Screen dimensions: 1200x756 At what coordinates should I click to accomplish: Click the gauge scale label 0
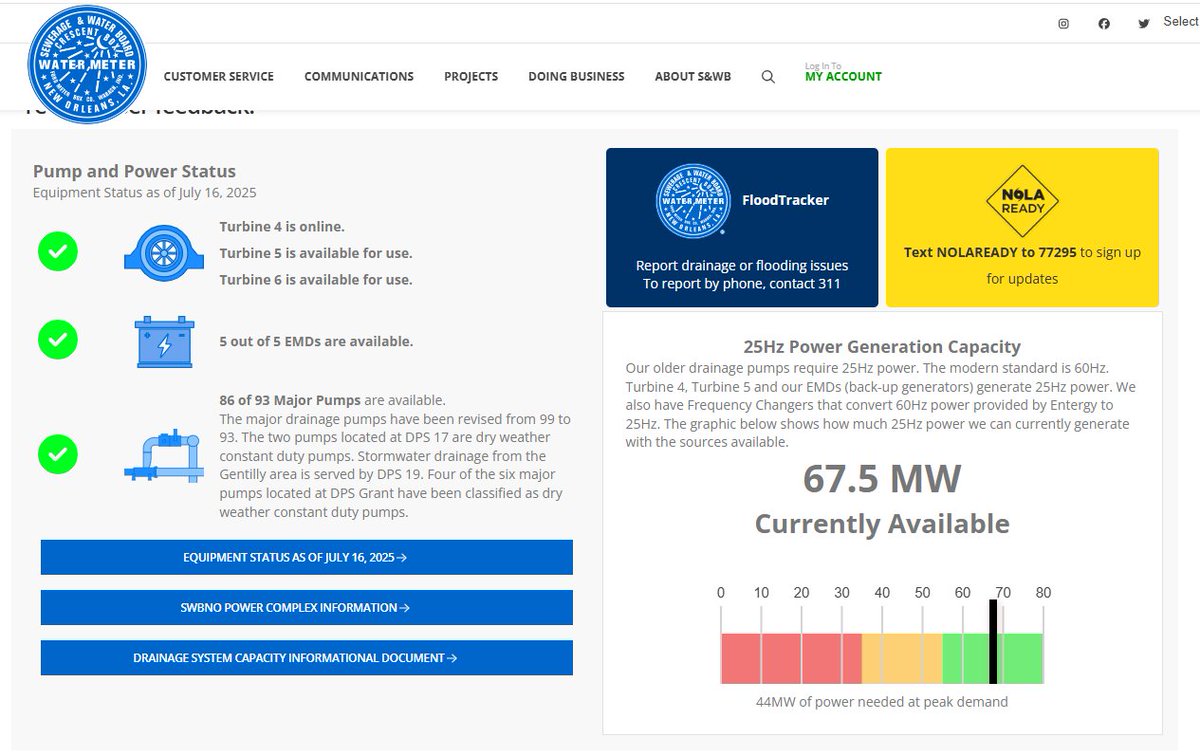coord(721,593)
